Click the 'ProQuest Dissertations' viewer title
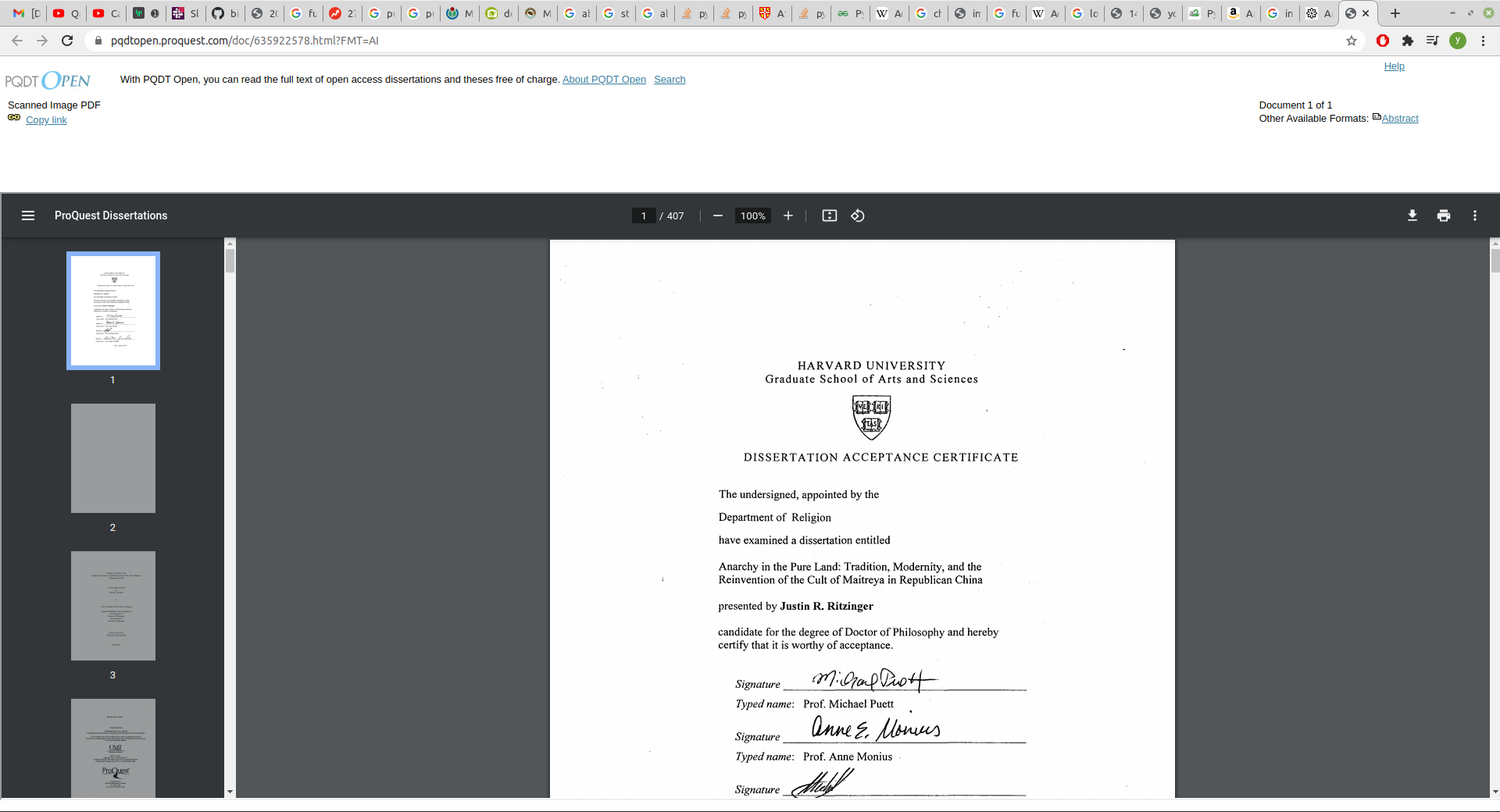 (111, 215)
